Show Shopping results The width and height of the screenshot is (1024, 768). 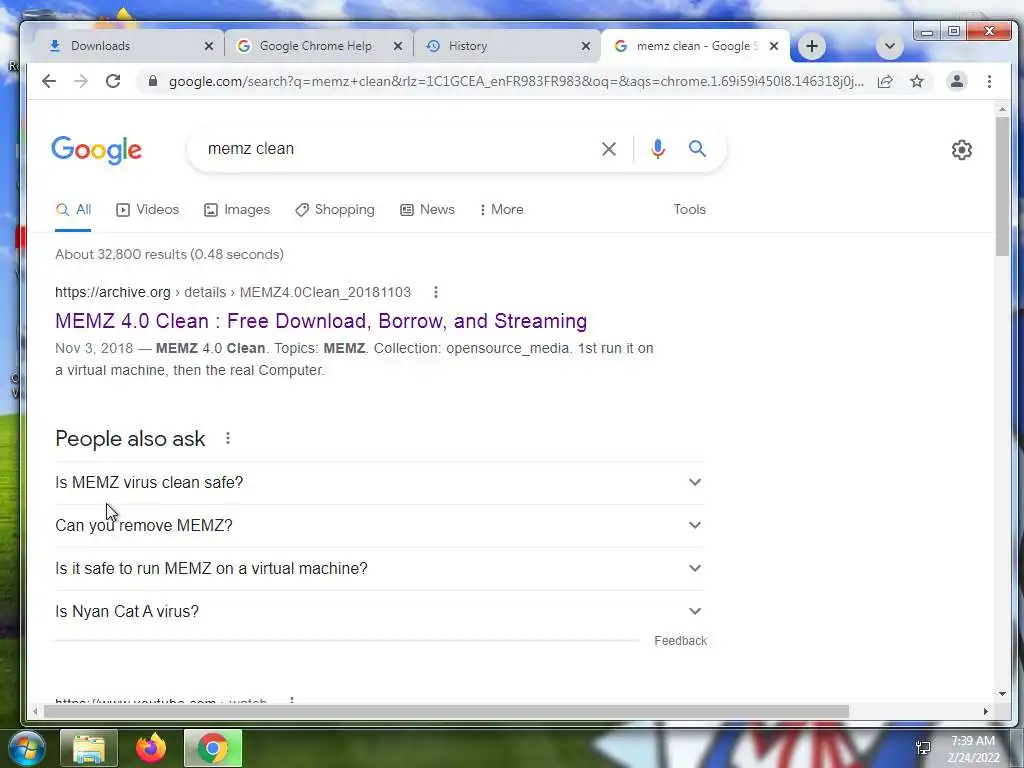[x=334, y=210]
